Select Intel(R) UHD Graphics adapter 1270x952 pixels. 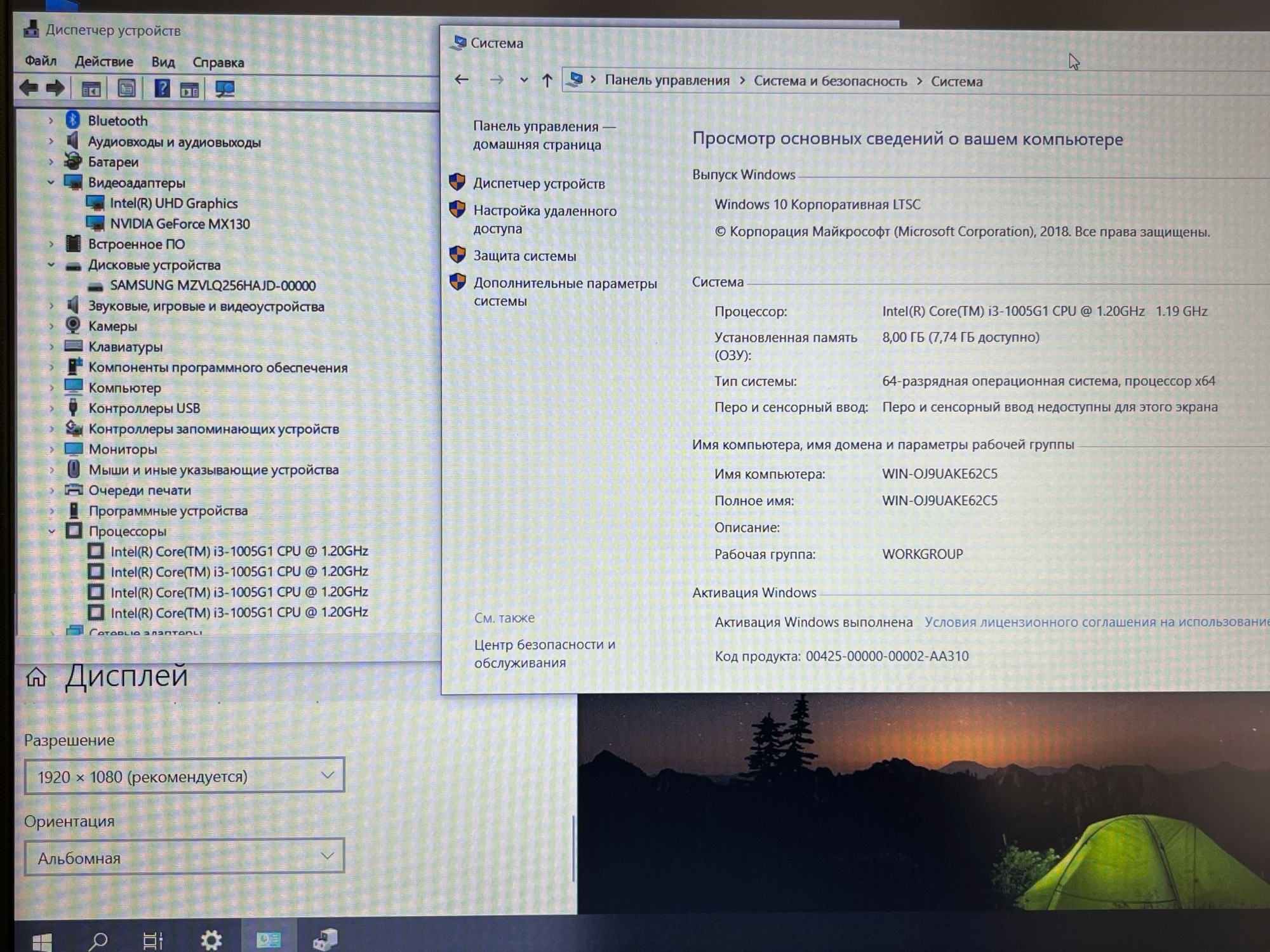(173, 203)
